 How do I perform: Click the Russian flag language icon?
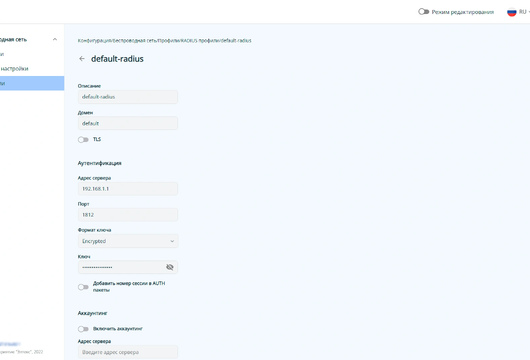pyautogui.click(x=512, y=12)
